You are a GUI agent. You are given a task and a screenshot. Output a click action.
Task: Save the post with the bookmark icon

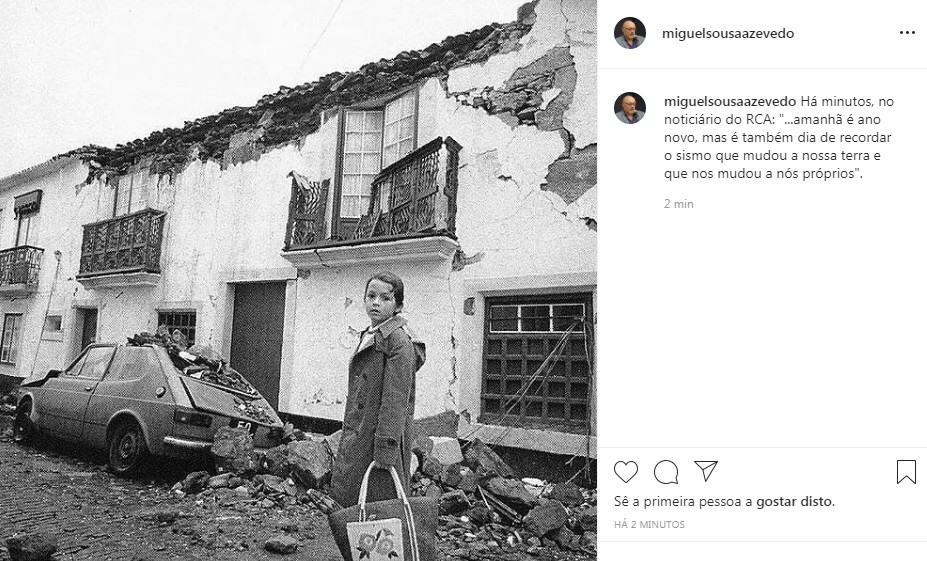906,472
